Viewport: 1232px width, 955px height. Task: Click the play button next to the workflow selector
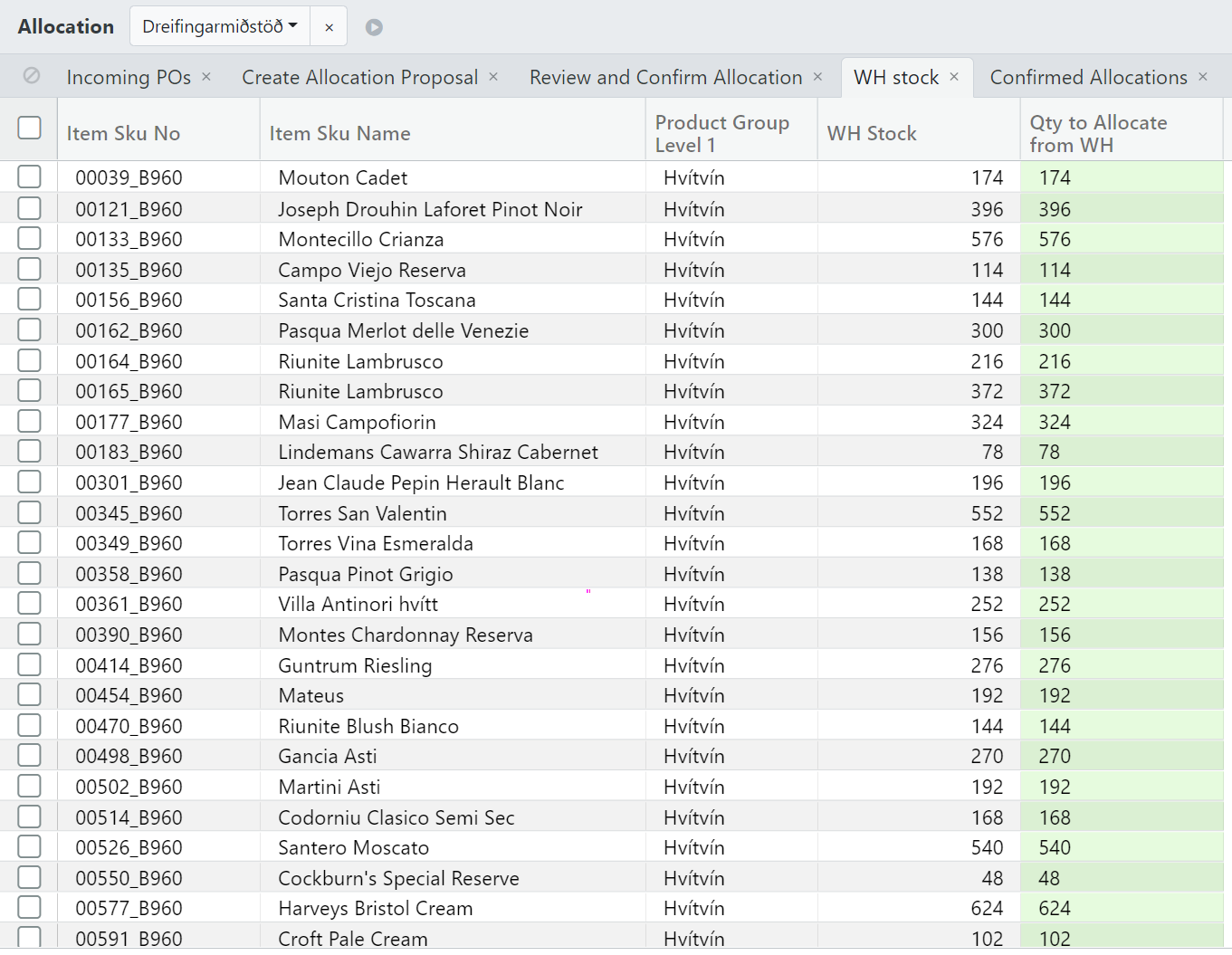tap(374, 27)
